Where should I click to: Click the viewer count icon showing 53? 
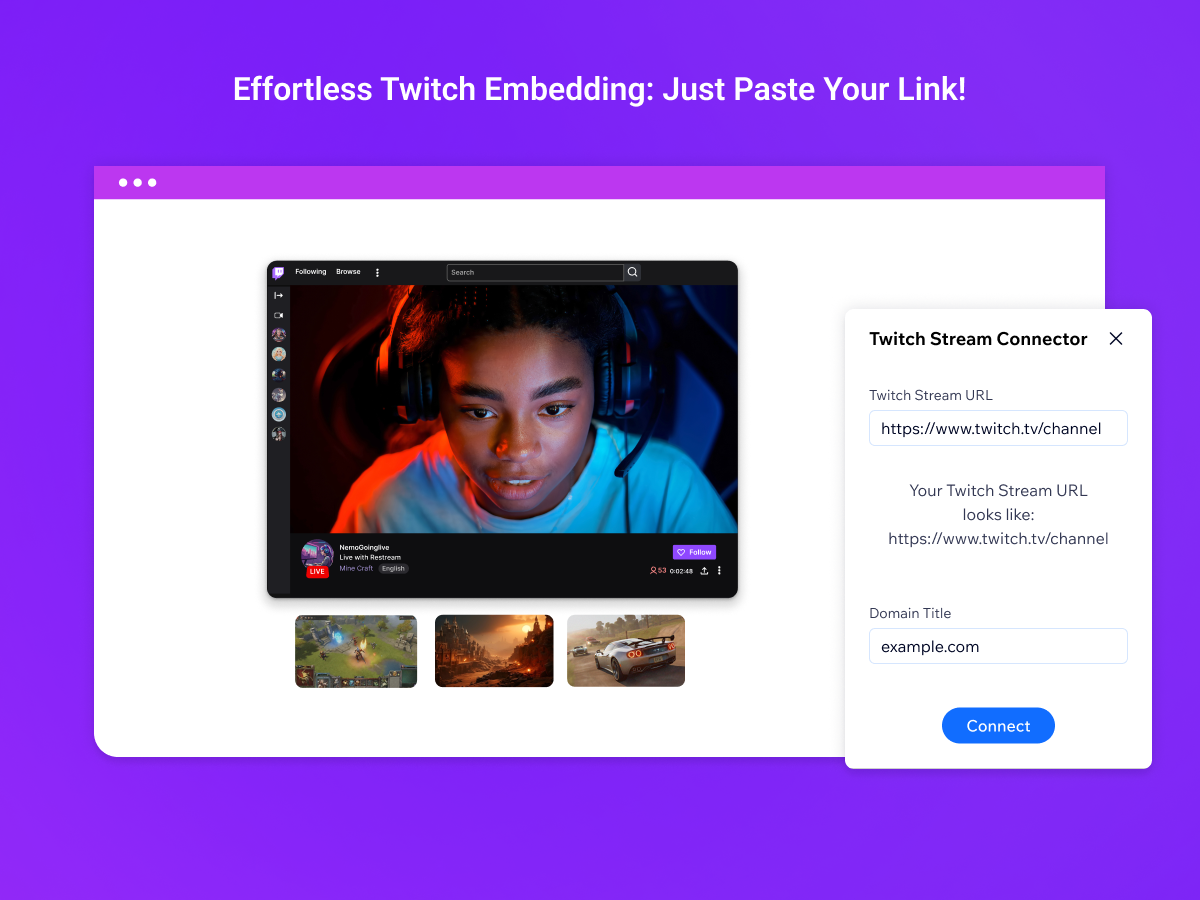point(658,571)
